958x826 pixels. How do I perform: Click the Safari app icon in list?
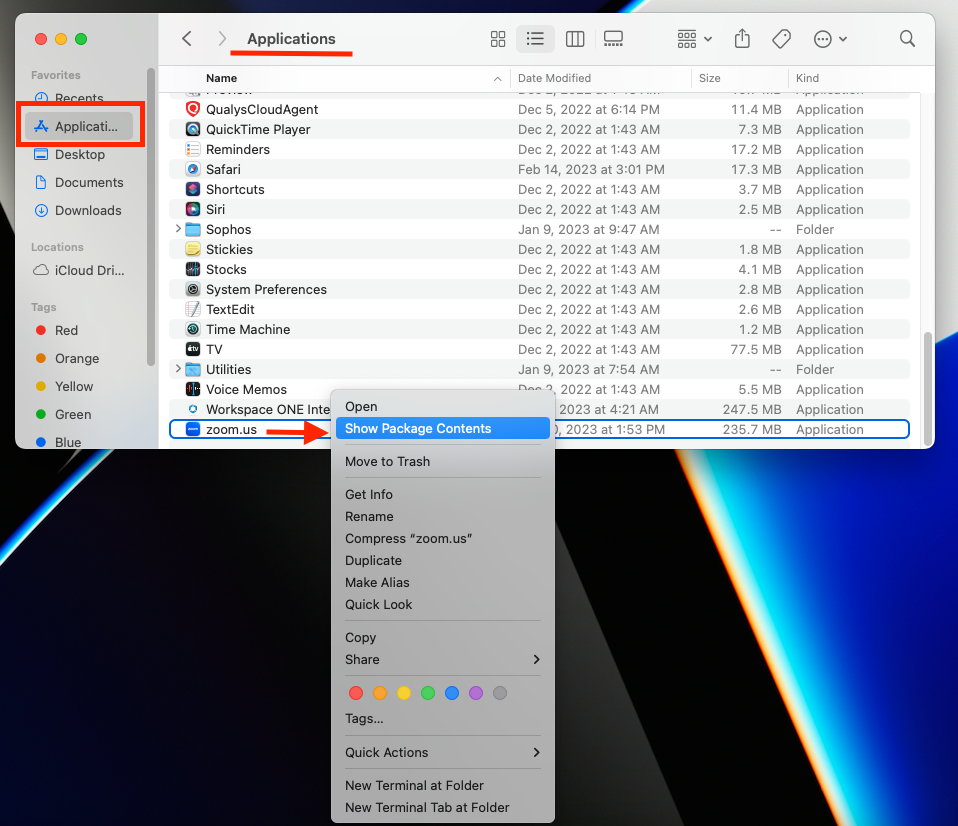pos(193,169)
